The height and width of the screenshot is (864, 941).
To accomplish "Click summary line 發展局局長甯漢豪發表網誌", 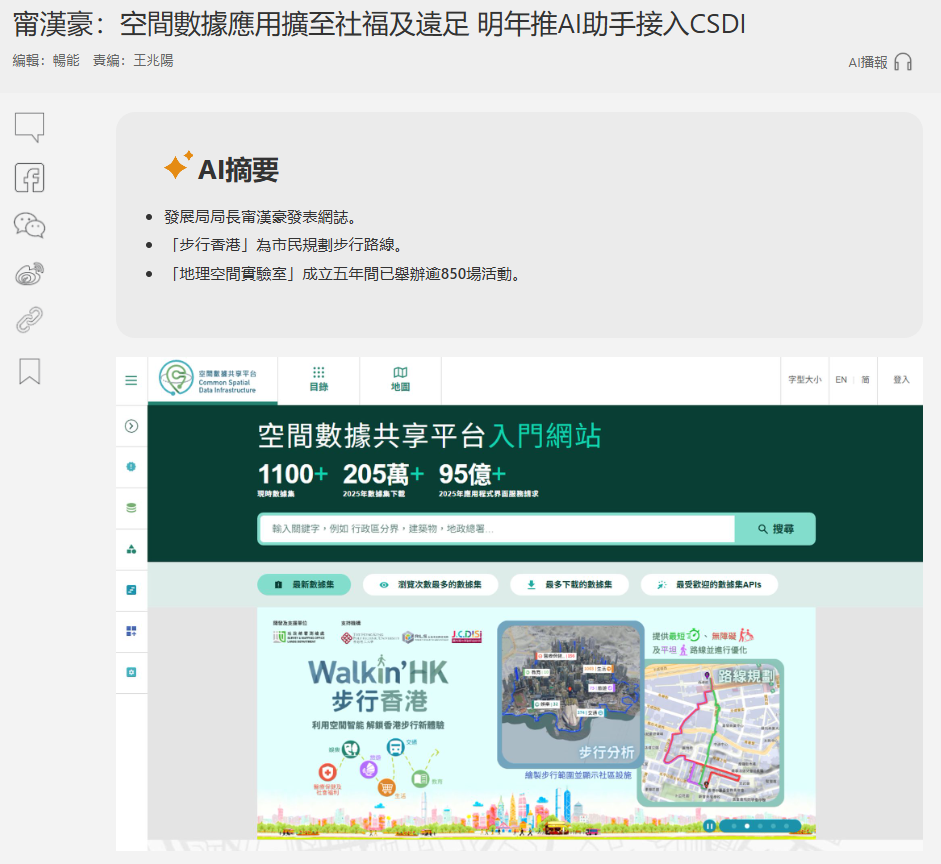I will (260, 217).
